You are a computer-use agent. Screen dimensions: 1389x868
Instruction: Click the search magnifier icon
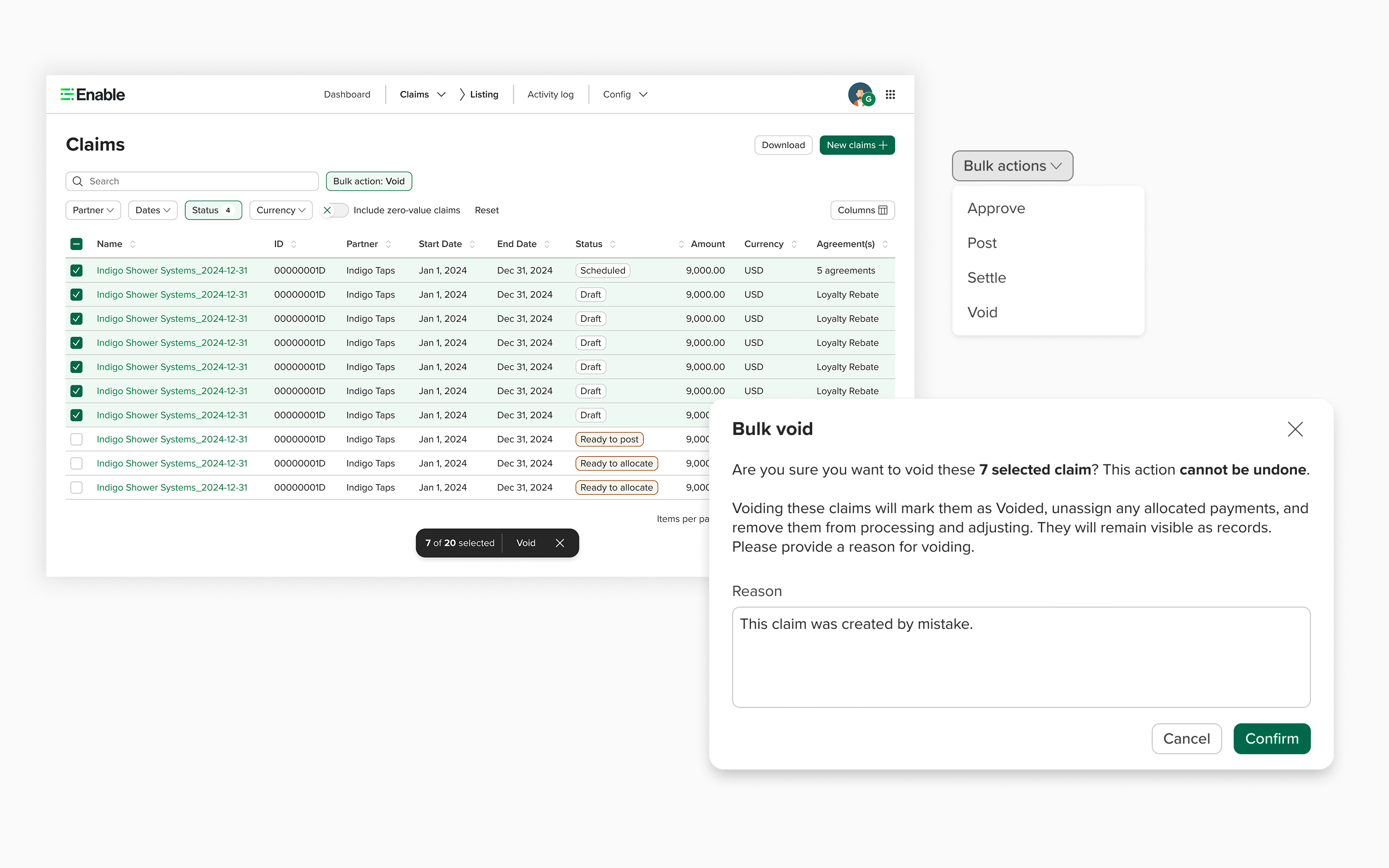coord(78,181)
